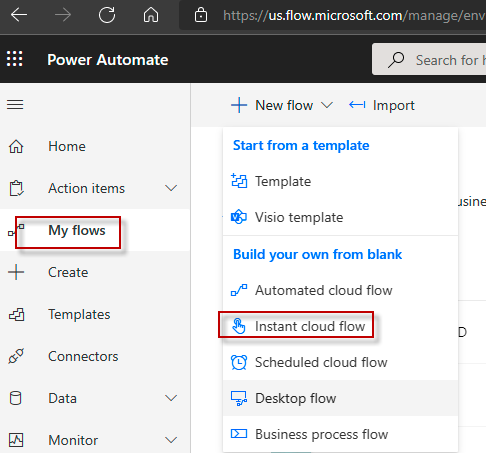The image size is (486, 453).
Task: Click the Desktop flow monitor icon
Action: (239, 398)
